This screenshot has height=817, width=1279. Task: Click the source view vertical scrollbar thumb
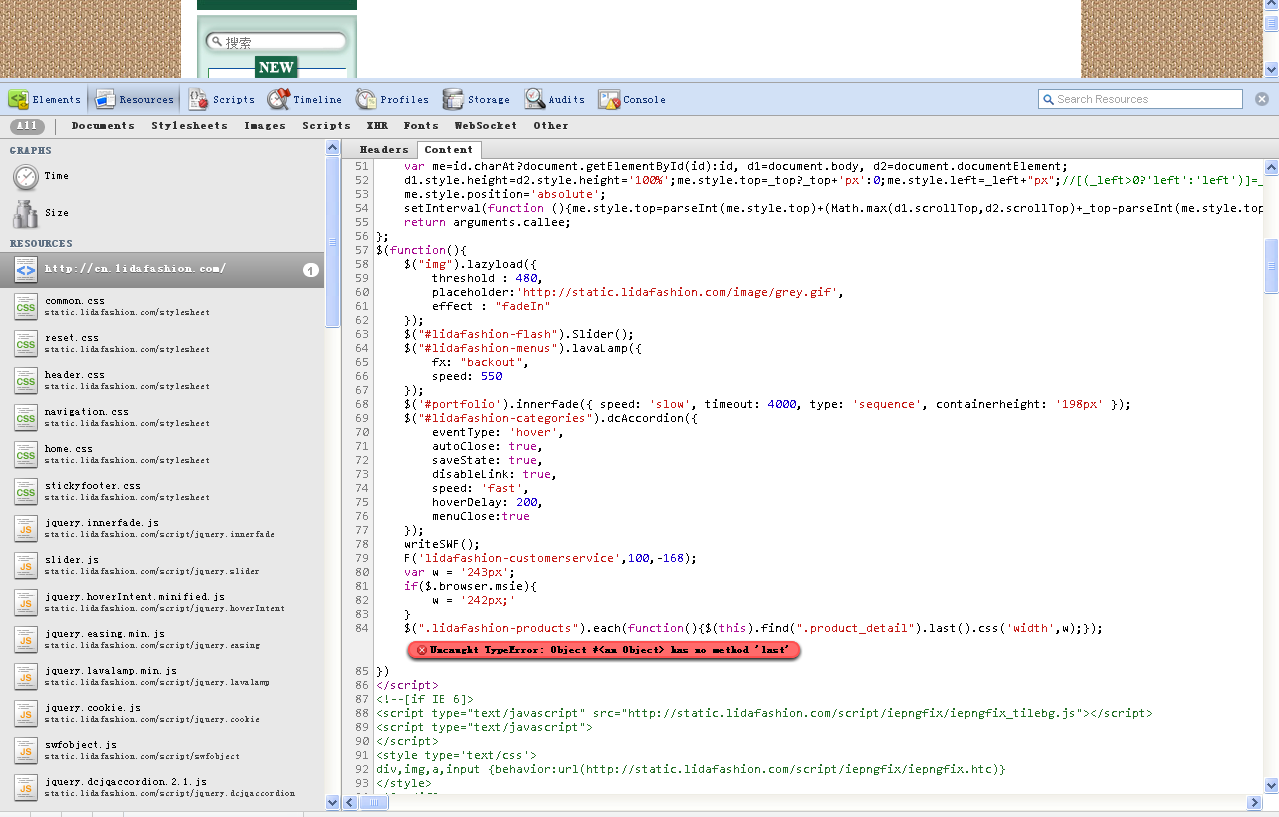1271,264
